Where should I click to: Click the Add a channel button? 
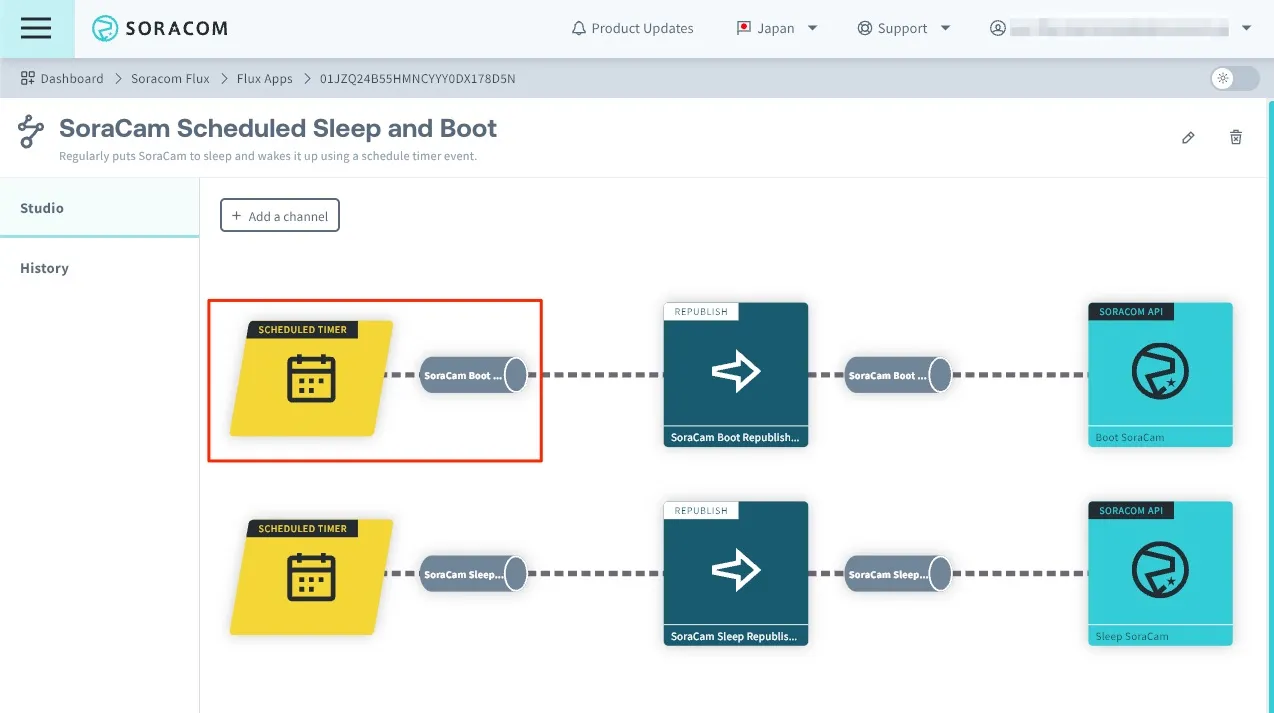click(280, 215)
